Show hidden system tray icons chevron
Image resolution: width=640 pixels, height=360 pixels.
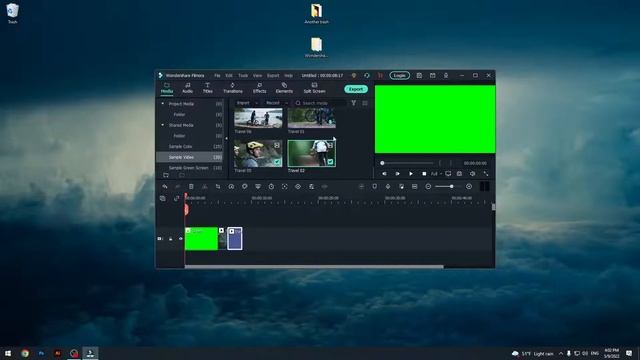(561, 353)
